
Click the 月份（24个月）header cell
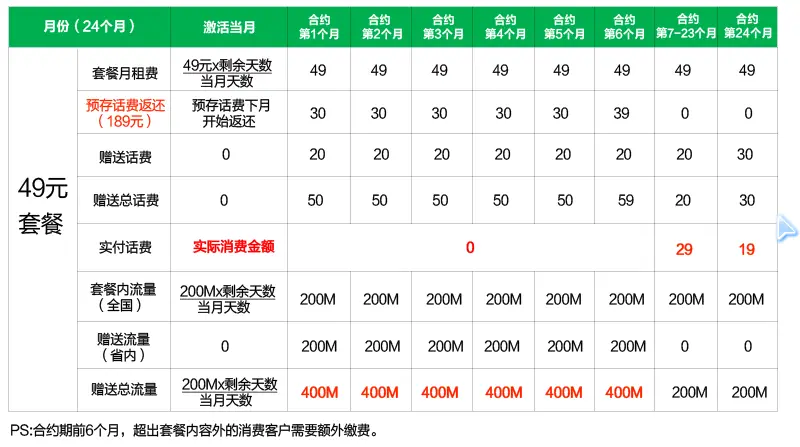[x=90, y=26]
